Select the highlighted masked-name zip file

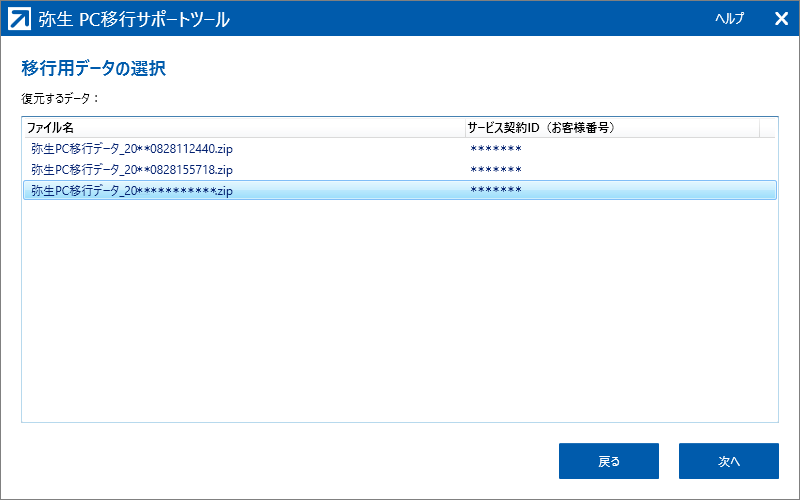[x=131, y=190]
